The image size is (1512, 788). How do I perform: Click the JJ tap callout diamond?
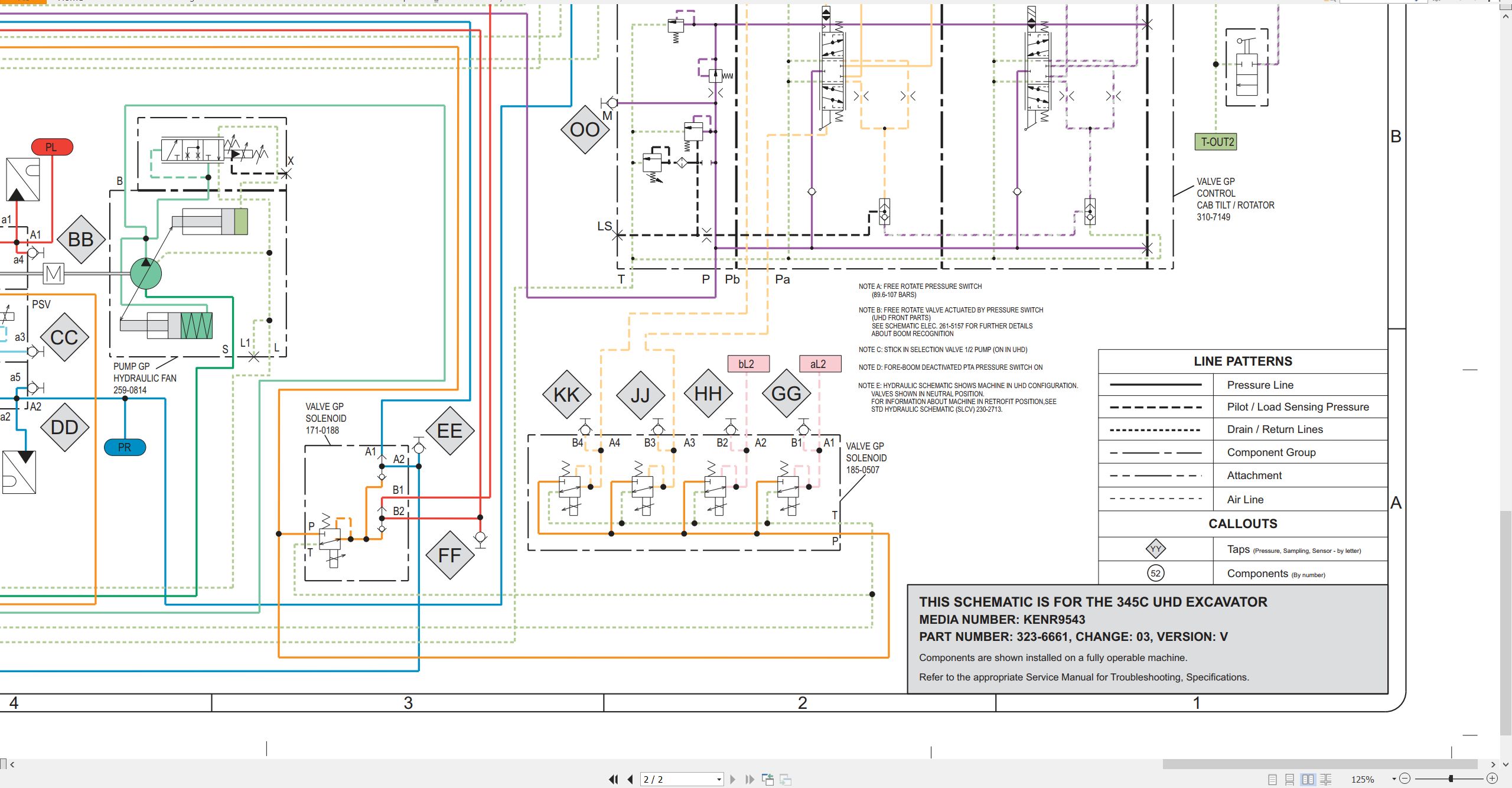[x=640, y=395]
